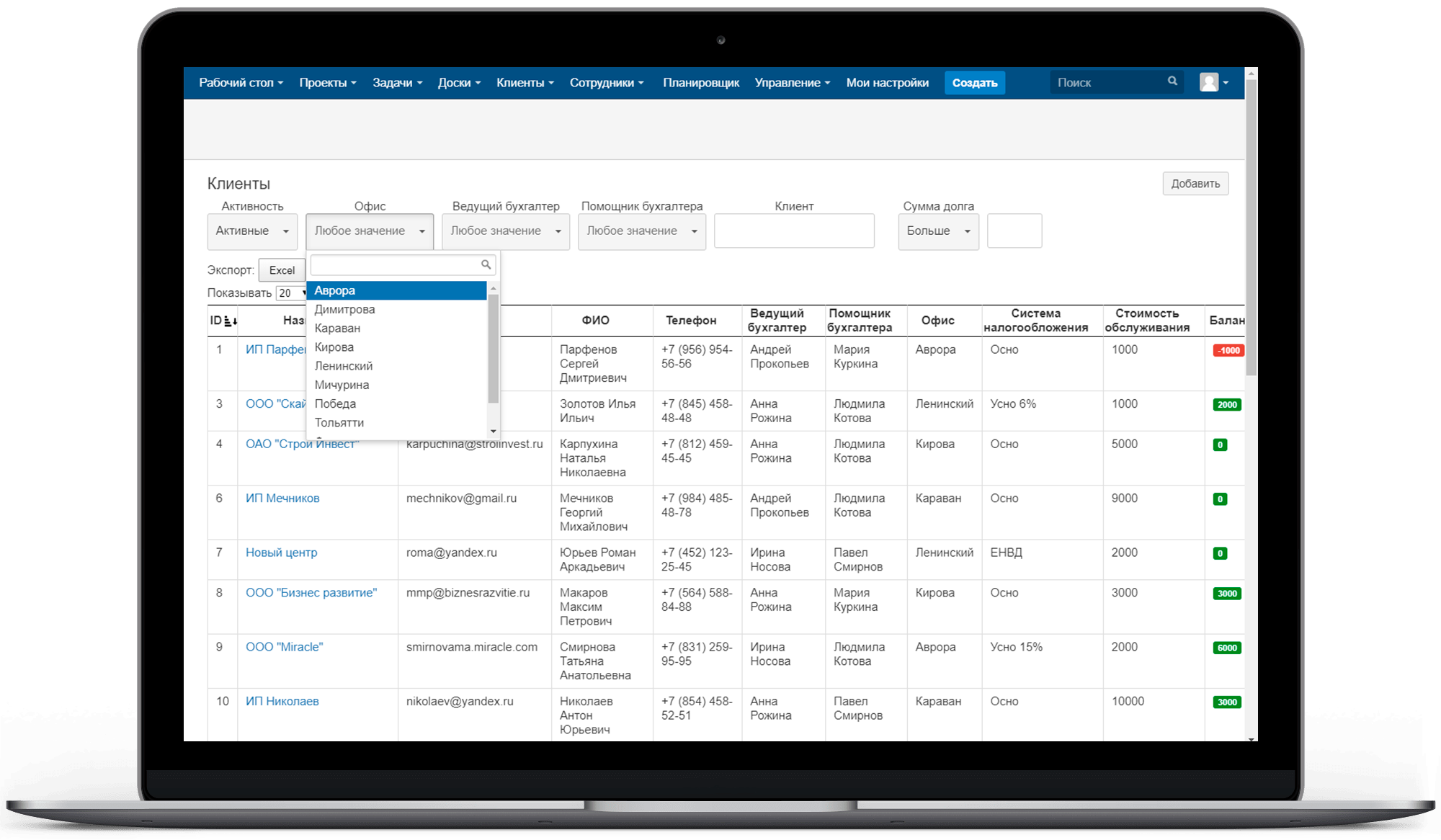Click the Сумма долга input field

click(1012, 232)
